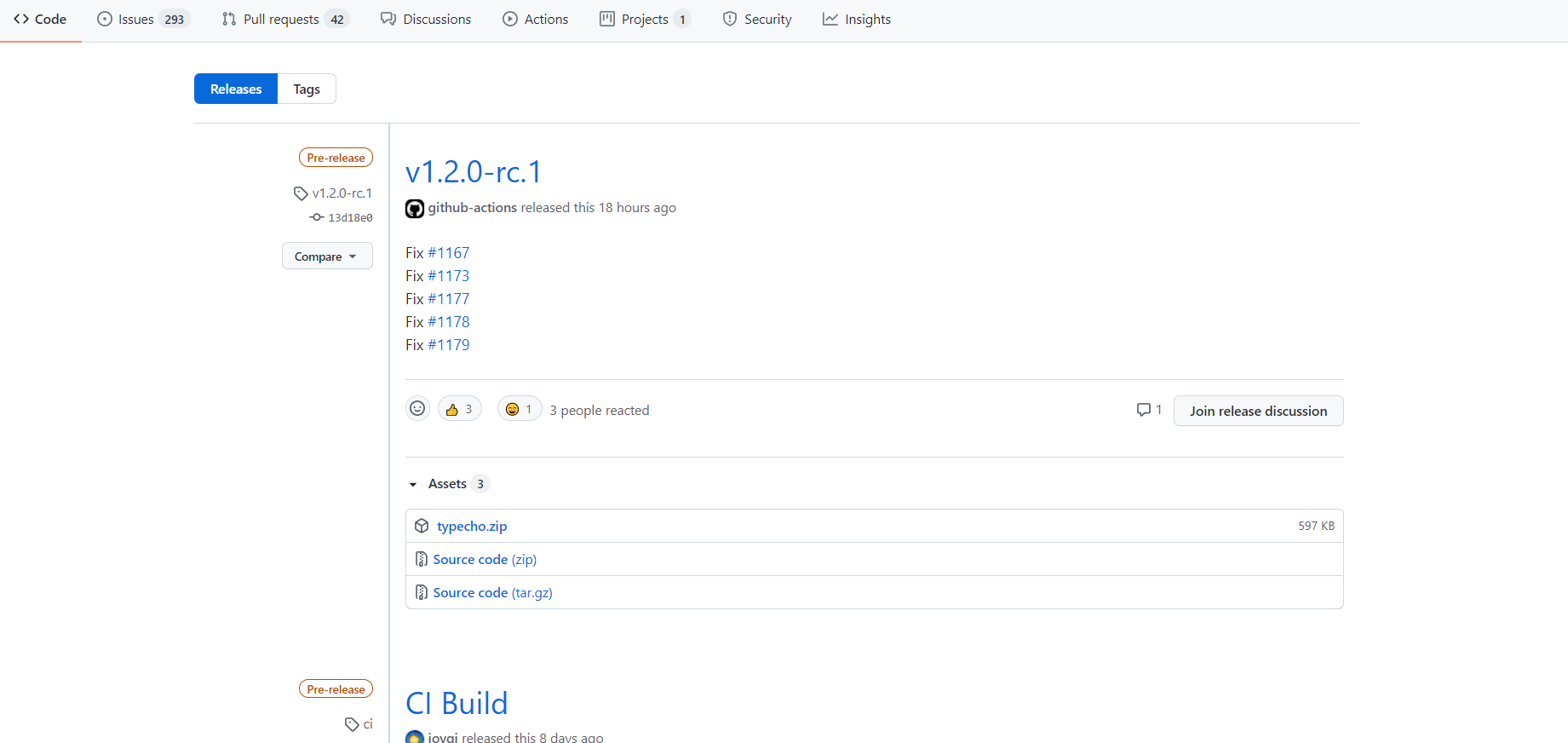Click the v1.2.0-rc.1 tag icon

click(301, 193)
